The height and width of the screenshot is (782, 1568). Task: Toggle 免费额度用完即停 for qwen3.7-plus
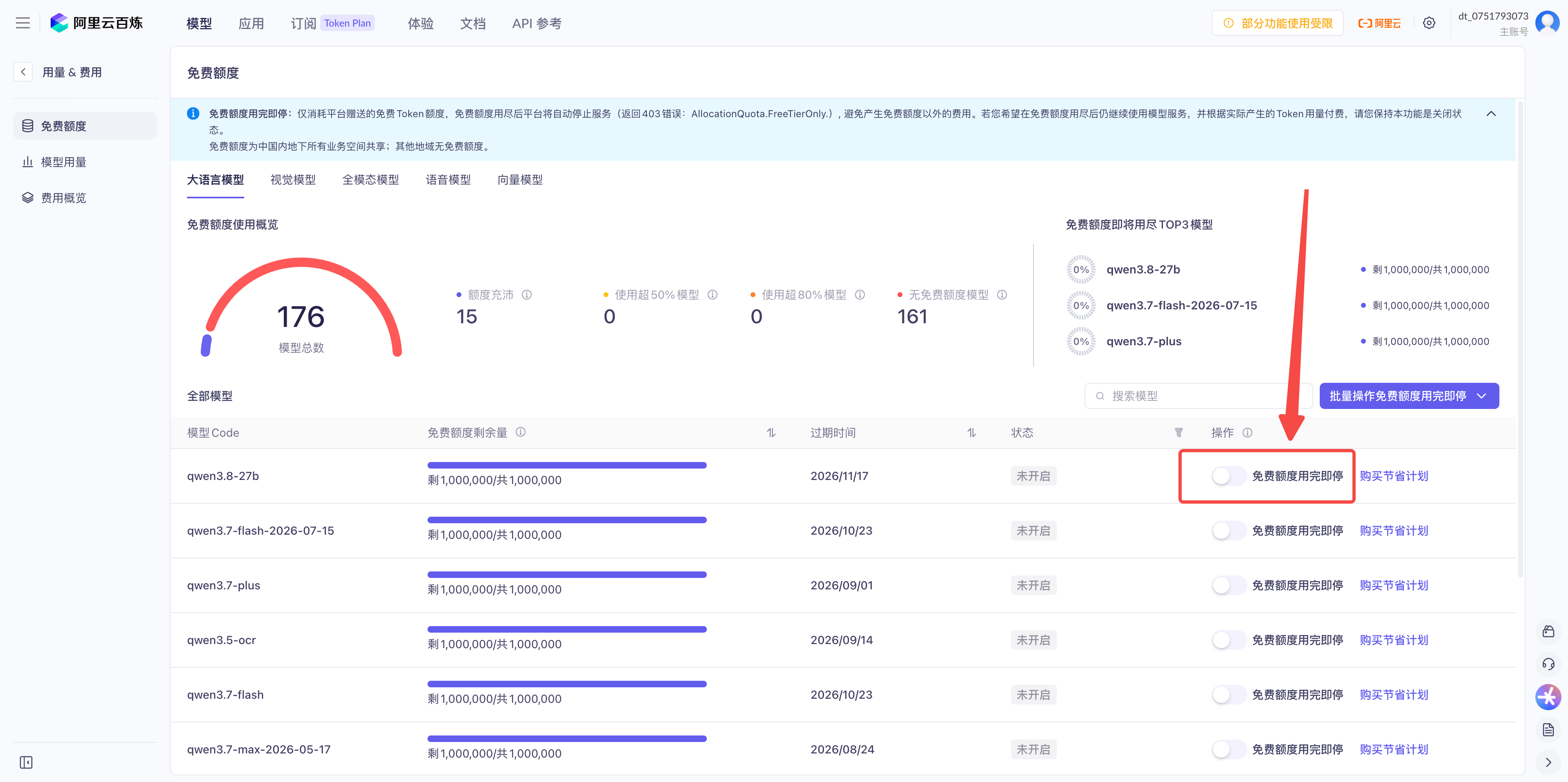tap(1228, 585)
